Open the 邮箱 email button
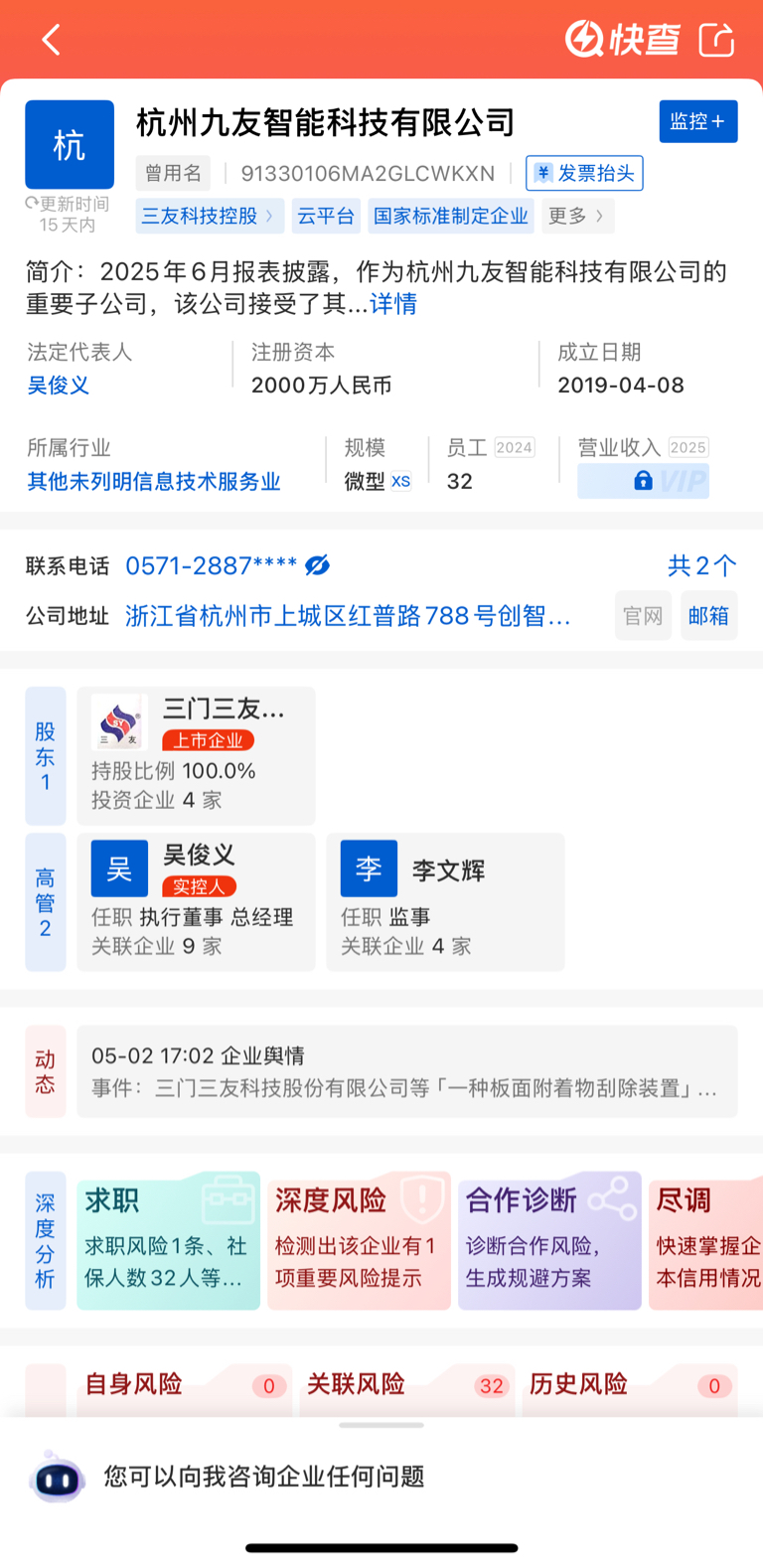763x1568 pixels. (x=708, y=616)
